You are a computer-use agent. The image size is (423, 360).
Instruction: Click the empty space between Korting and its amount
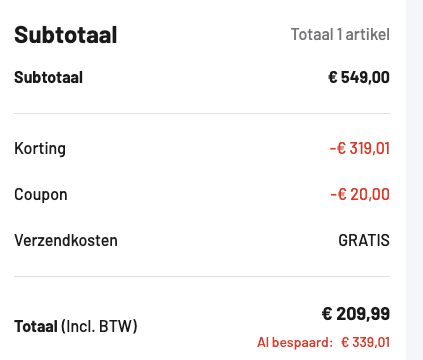click(x=198, y=148)
